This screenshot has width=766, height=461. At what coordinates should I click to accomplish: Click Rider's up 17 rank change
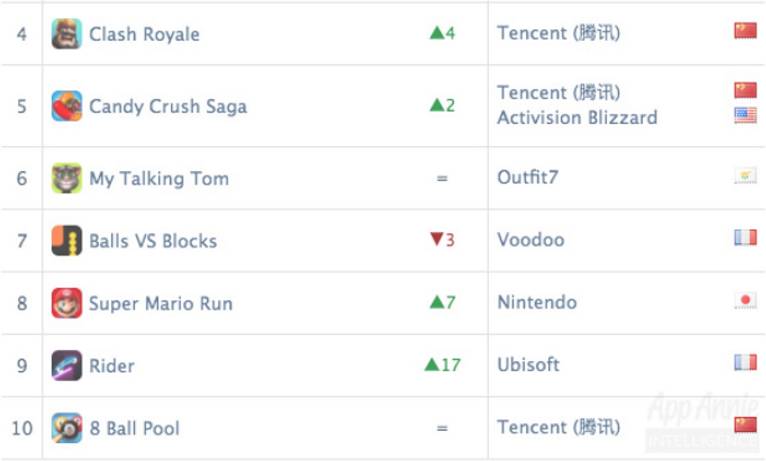[442, 365]
